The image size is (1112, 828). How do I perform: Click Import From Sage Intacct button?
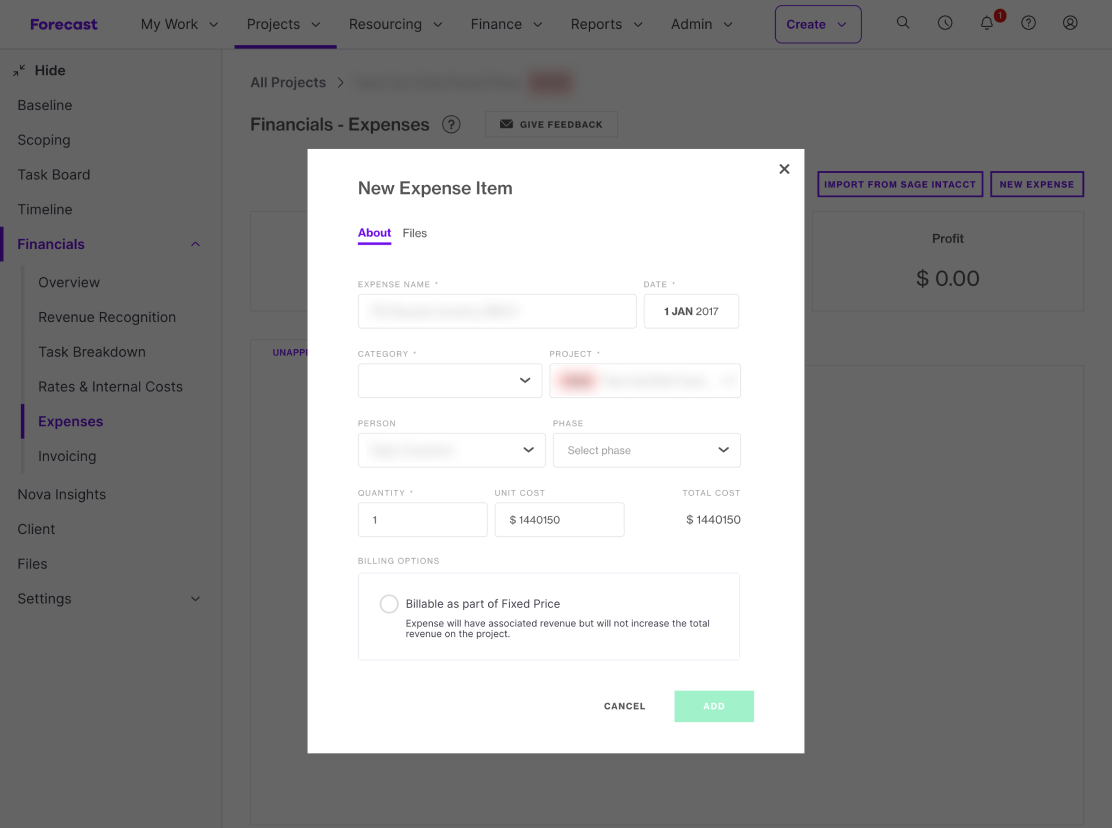point(900,184)
